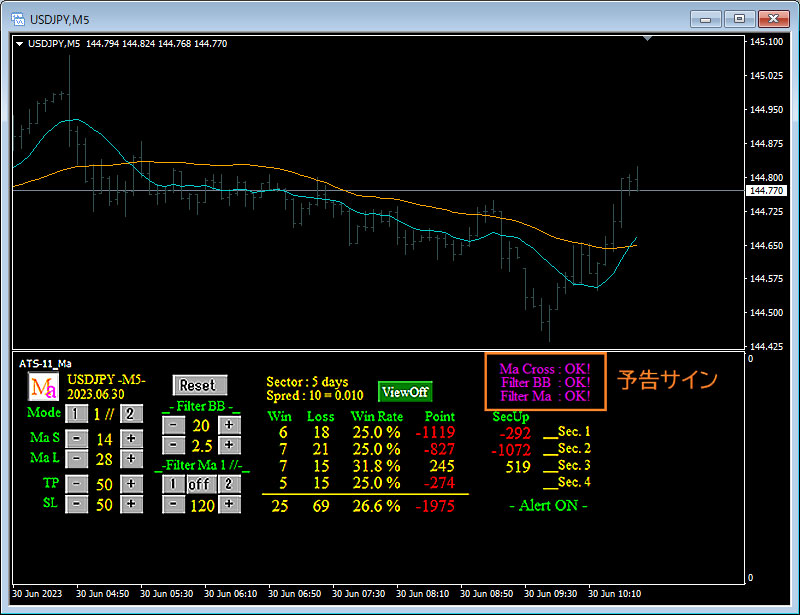The width and height of the screenshot is (800, 615).
Task: Increase SL value with plus
Action: [131, 504]
